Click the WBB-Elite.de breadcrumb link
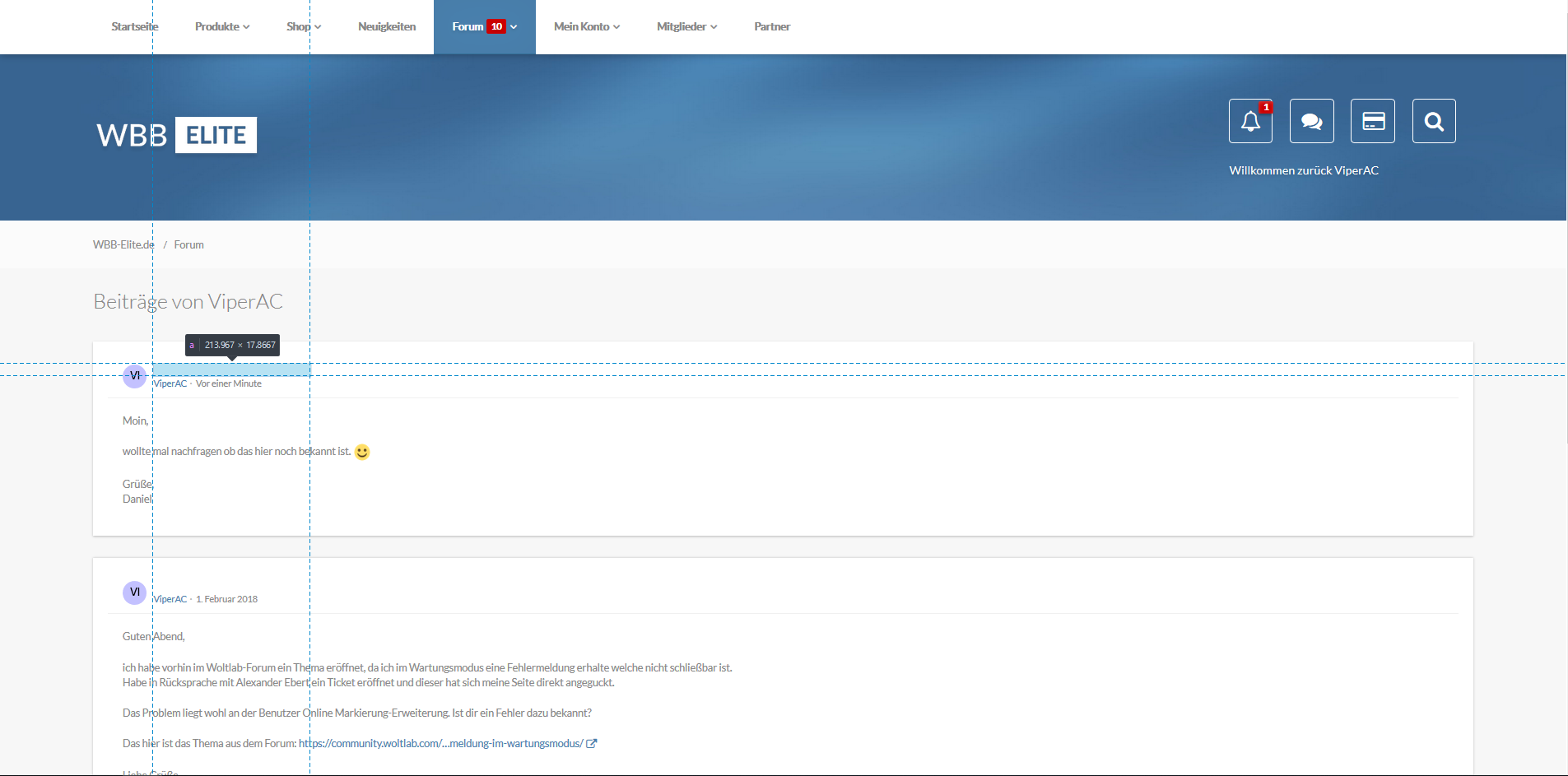The height and width of the screenshot is (776, 1568). tap(123, 245)
